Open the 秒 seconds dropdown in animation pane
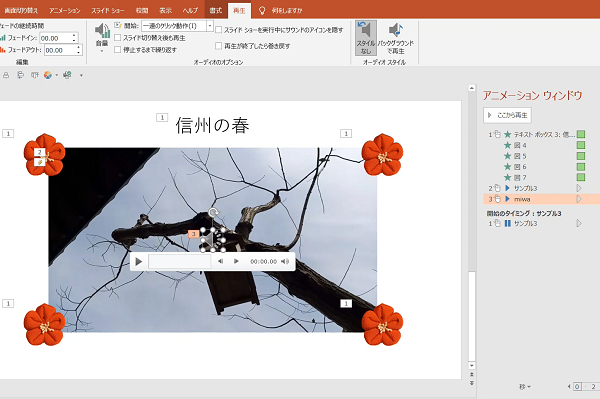Viewport: 600px width, 399px height. pos(525,387)
